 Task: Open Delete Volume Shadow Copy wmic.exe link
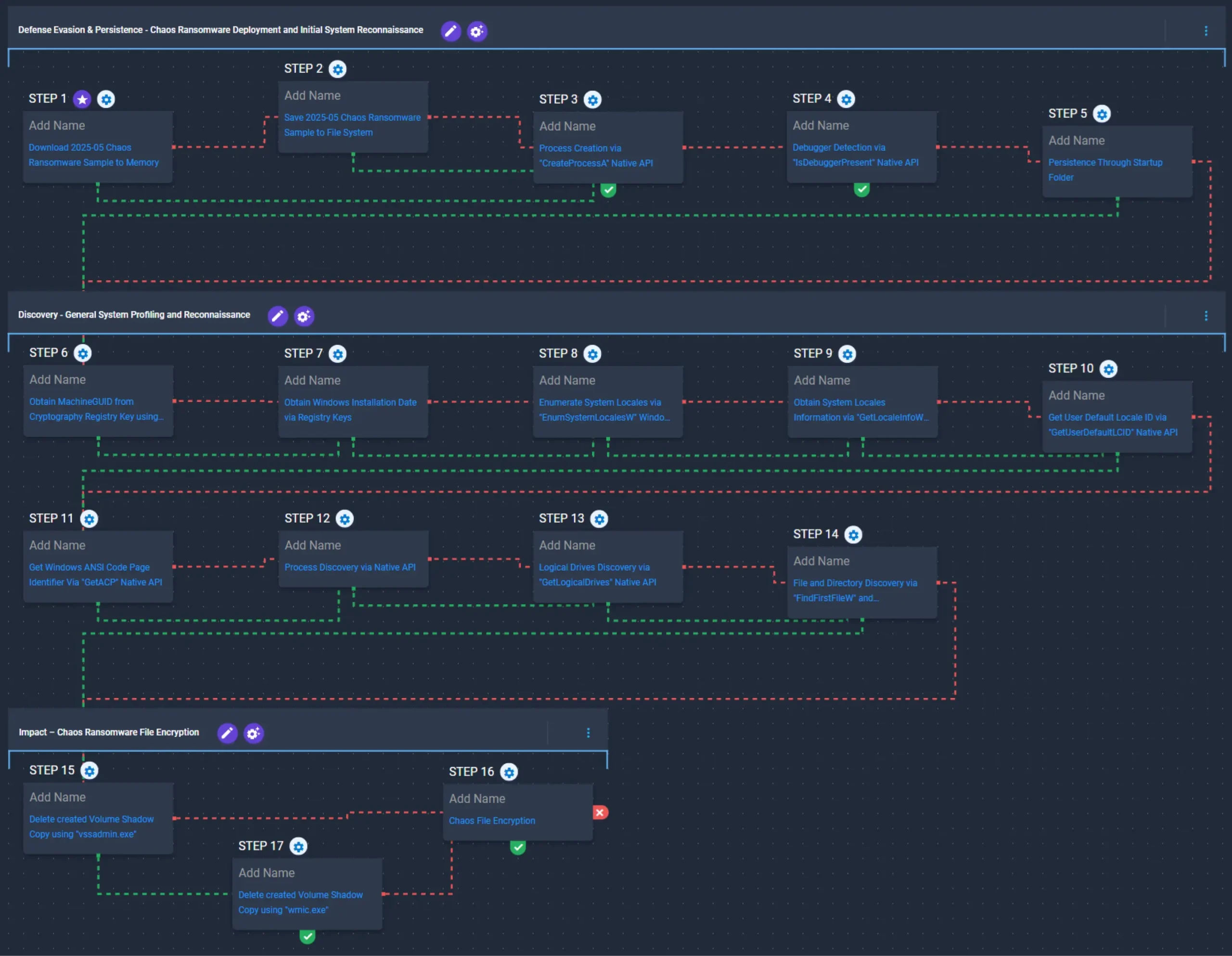click(x=300, y=903)
